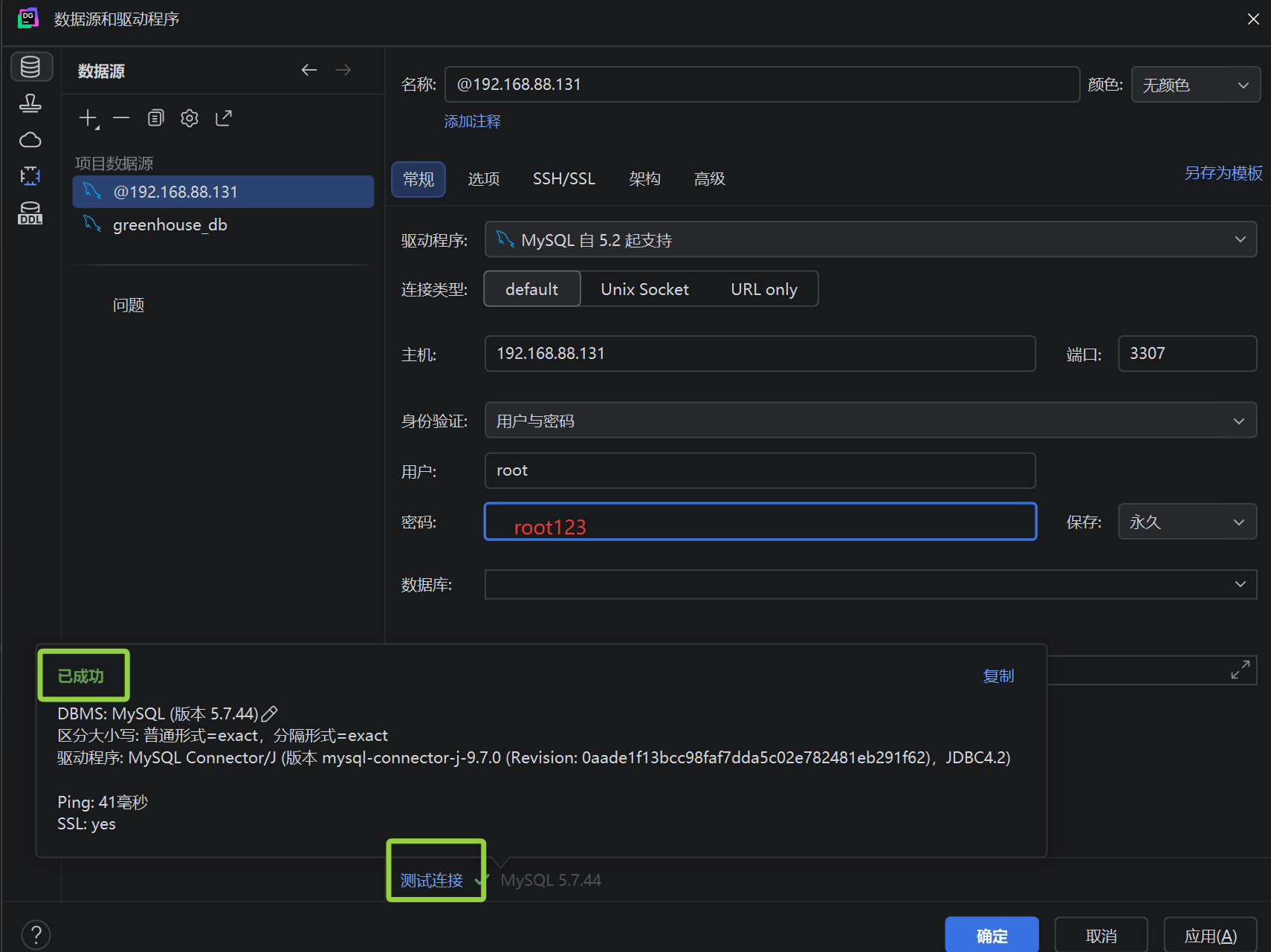
Task: Click the 问题 item in sidebar
Action: (x=129, y=305)
